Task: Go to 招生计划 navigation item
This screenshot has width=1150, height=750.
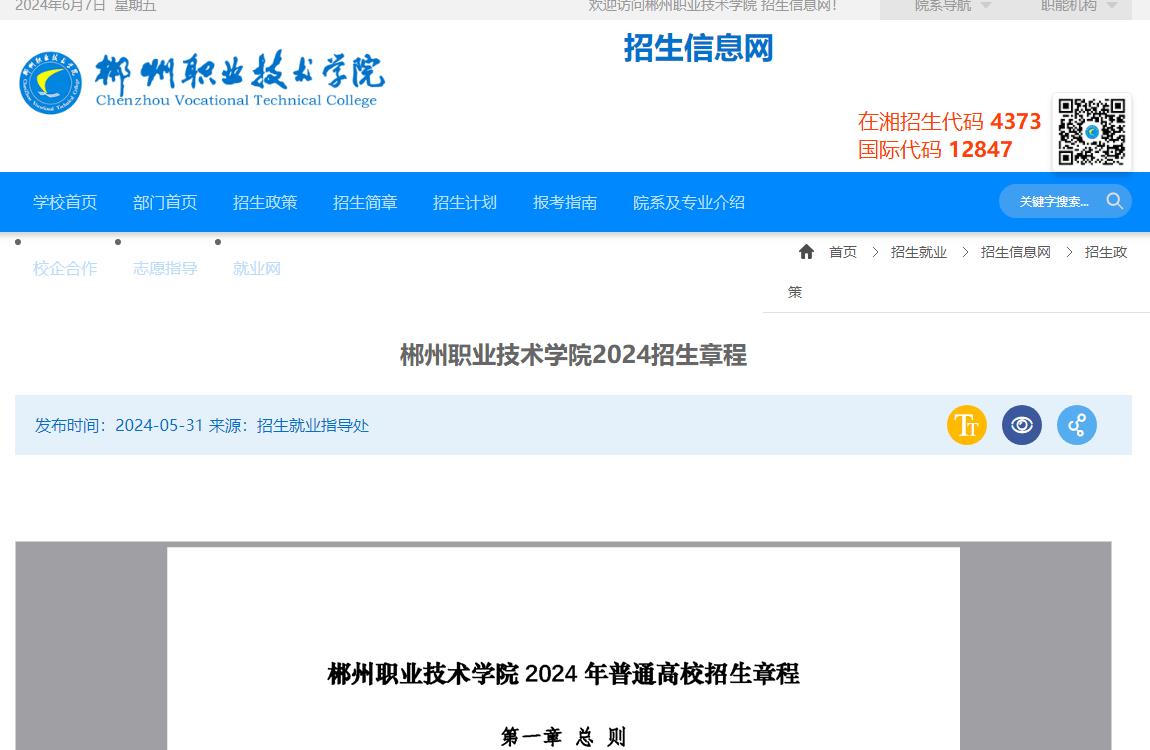Action: [x=465, y=202]
